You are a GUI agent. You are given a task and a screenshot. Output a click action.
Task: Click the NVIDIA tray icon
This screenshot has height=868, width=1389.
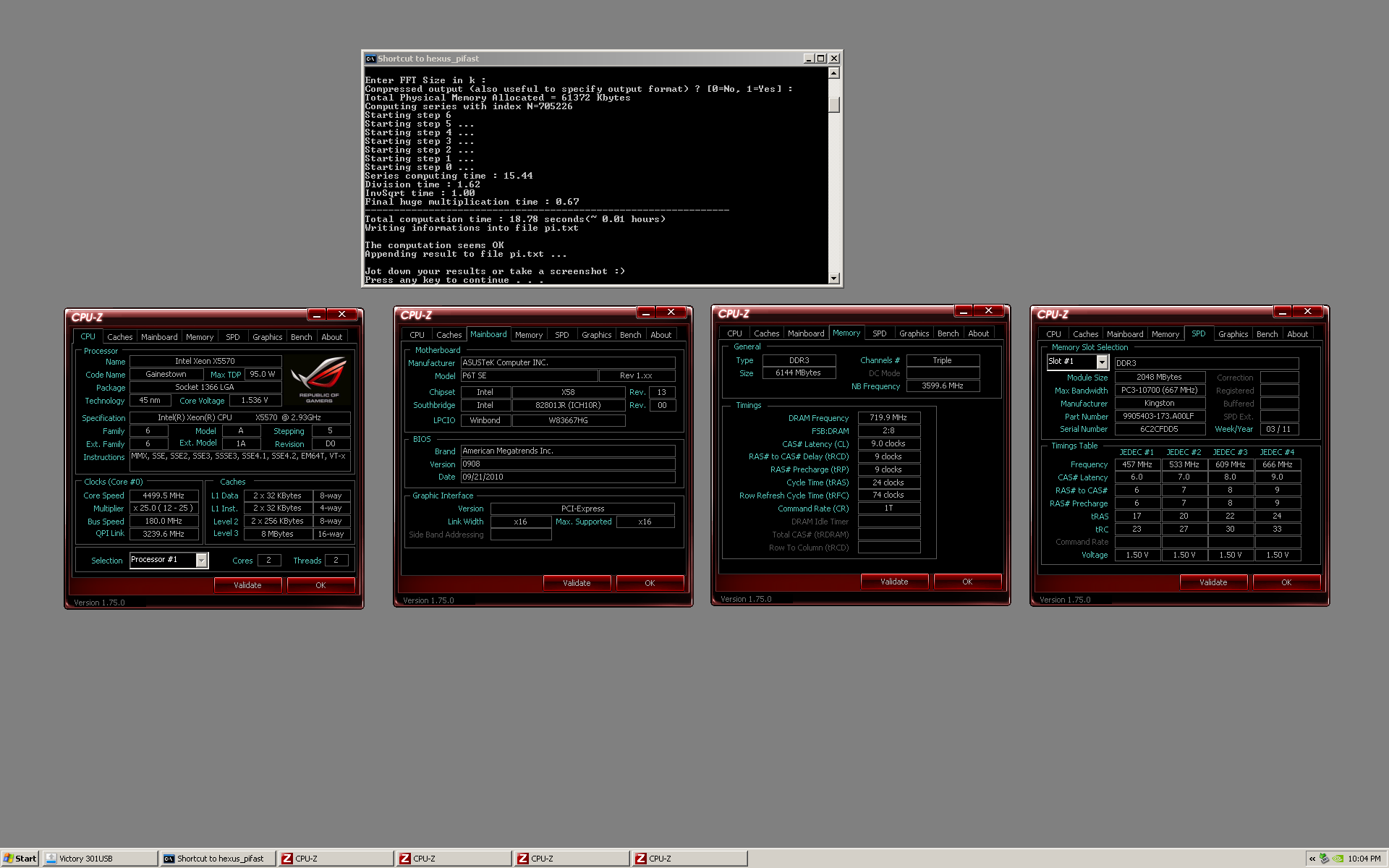(x=1338, y=859)
